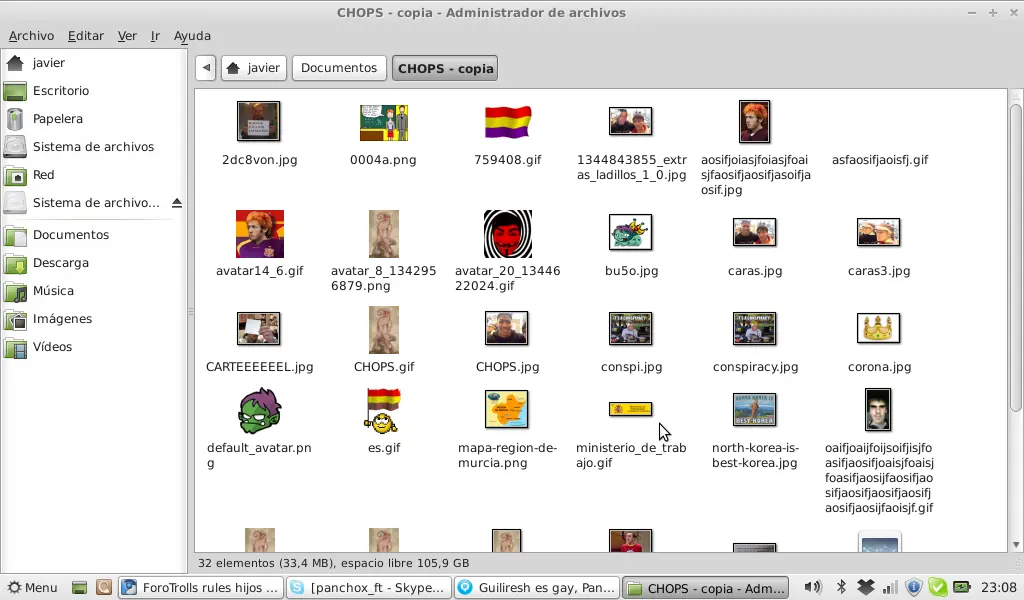
Task: Open the Editar menu
Action: point(86,36)
